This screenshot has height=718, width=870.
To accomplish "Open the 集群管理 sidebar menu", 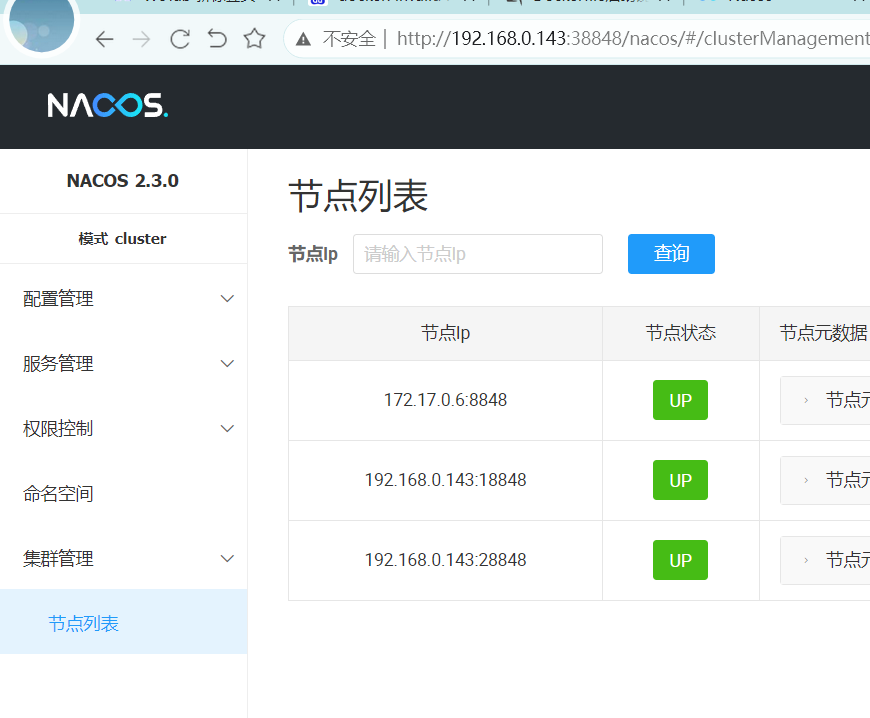I will tap(123, 558).
